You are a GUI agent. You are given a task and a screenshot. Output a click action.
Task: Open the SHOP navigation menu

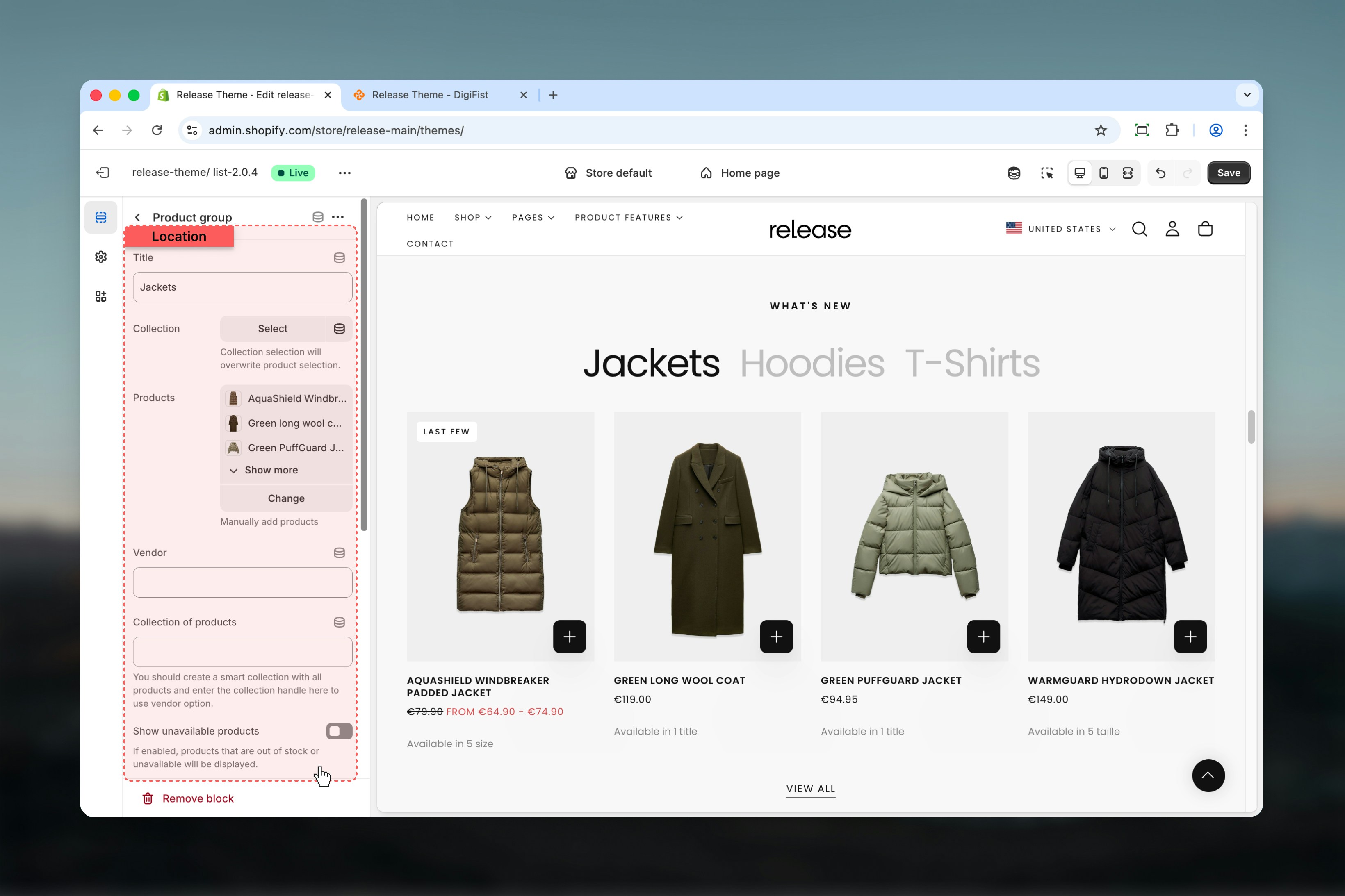point(472,217)
